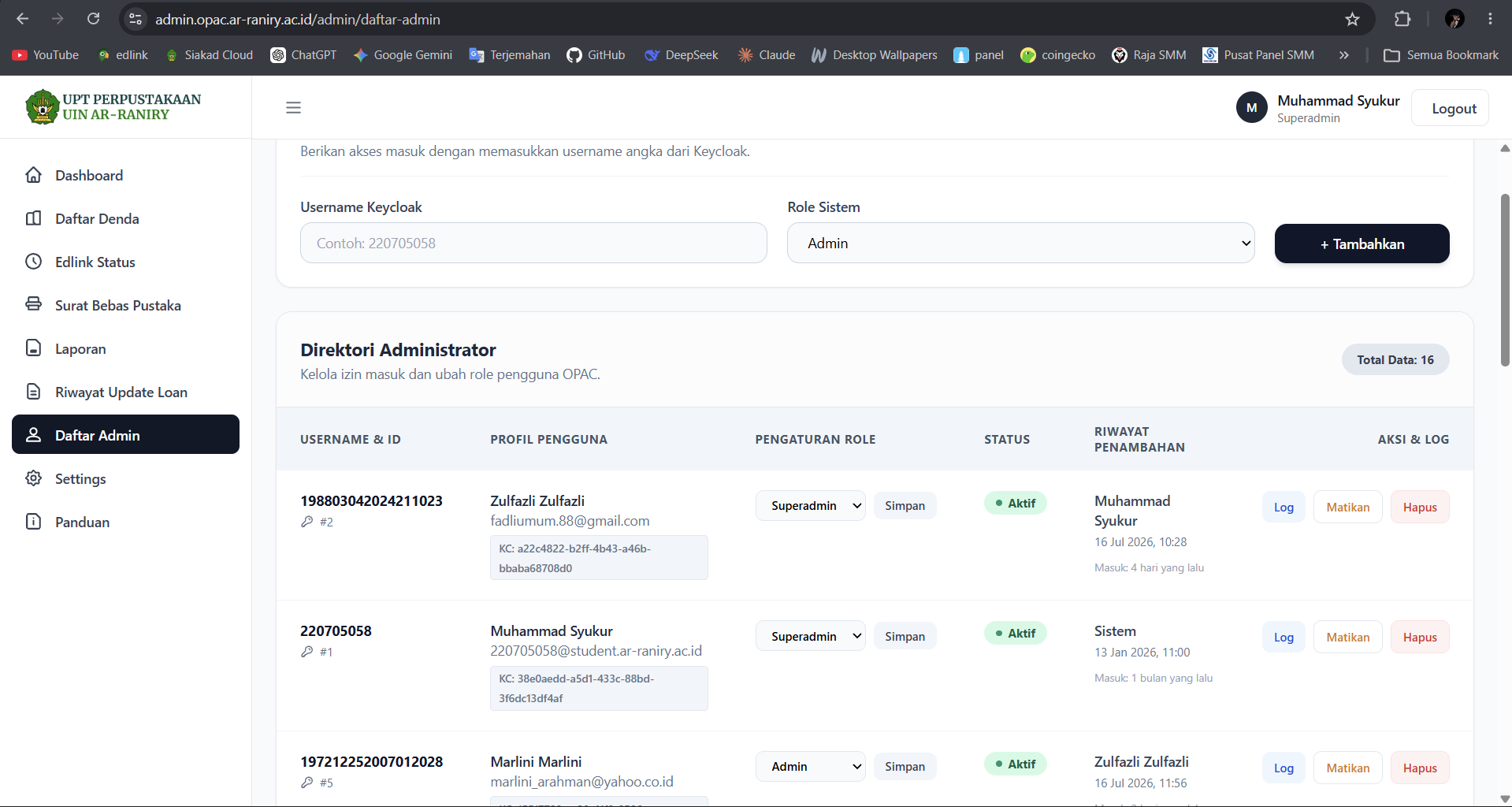Show more bookmarks chevron
This screenshot has height=807, width=1512.
click(x=1343, y=55)
